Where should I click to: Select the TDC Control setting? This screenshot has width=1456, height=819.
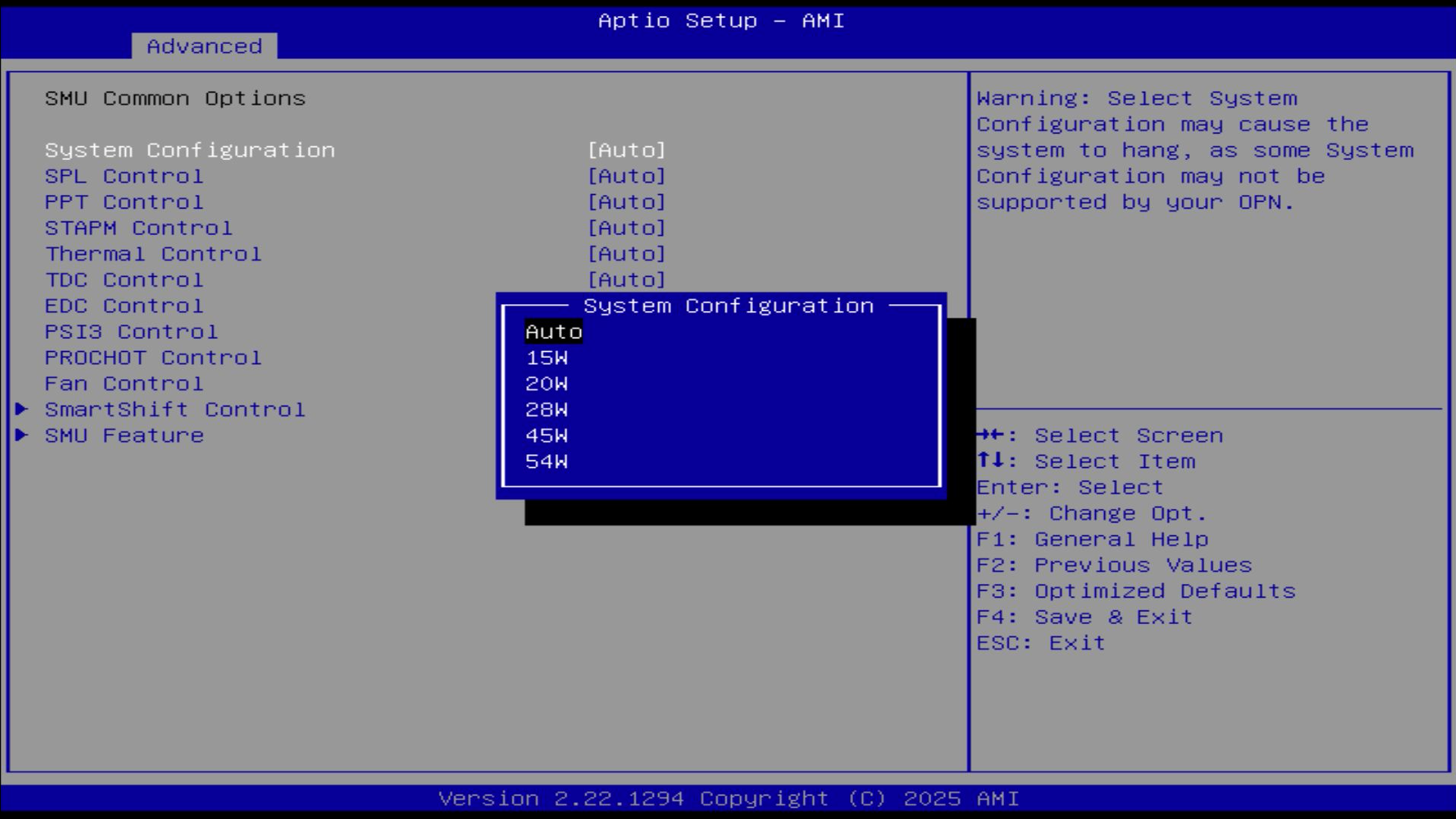pyautogui.click(x=124, y=281)
